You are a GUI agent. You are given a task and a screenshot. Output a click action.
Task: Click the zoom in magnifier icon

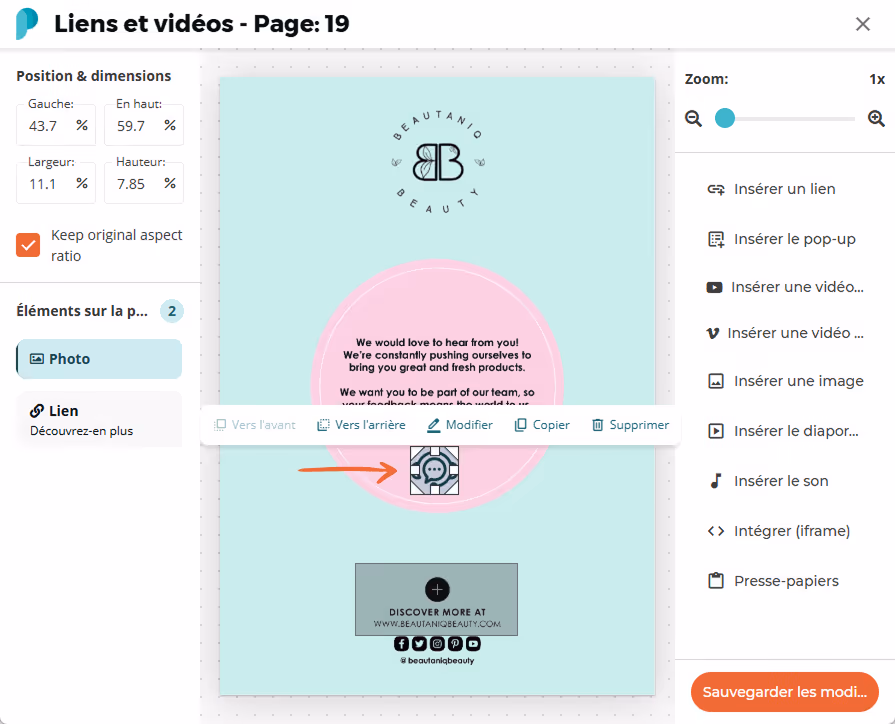pos(876,119)
